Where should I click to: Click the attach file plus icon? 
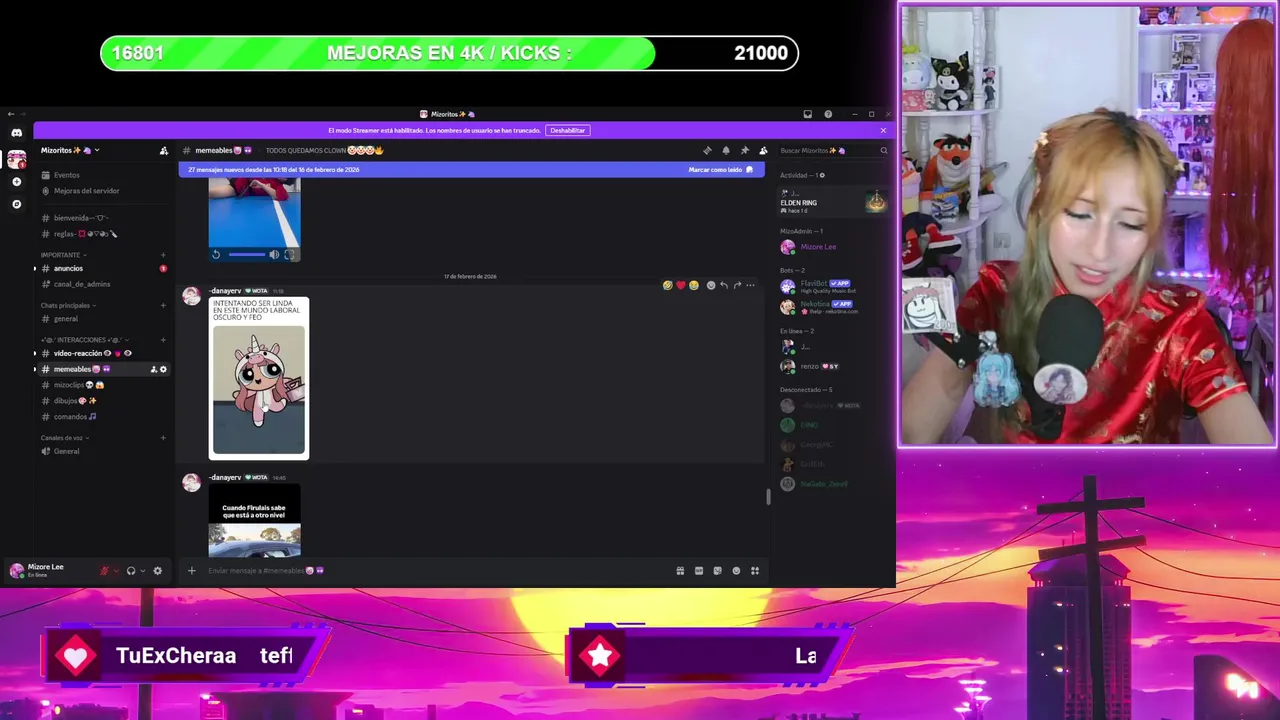[192, 571]
